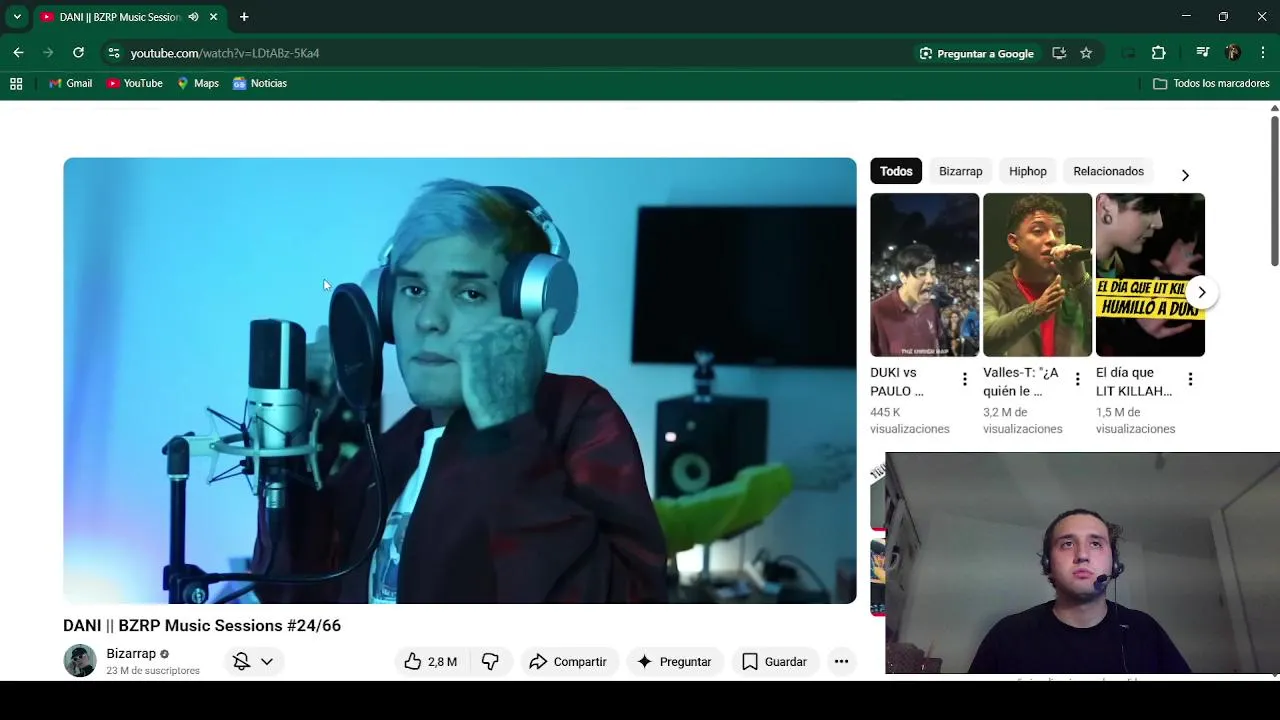Viewport: 1280px width, 720px height.
Task: Open the Maps bookmark
Action: pos(198,84)
